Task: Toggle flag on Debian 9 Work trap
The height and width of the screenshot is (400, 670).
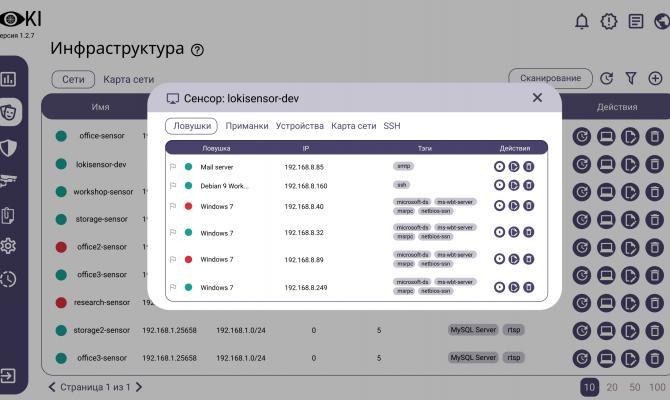Action: click(173, 185)
